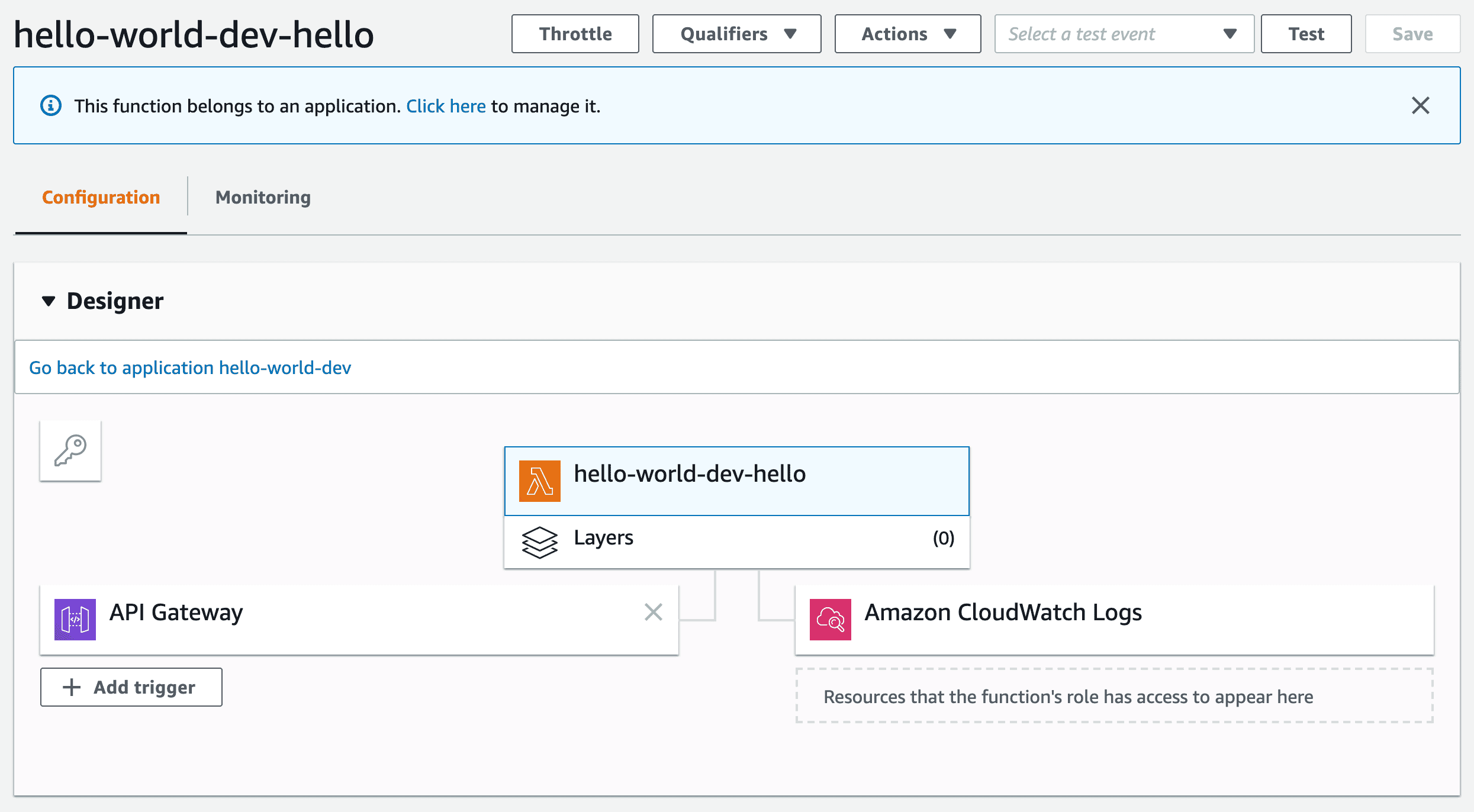Go back to application hello-world-dev link

point(190,368)
